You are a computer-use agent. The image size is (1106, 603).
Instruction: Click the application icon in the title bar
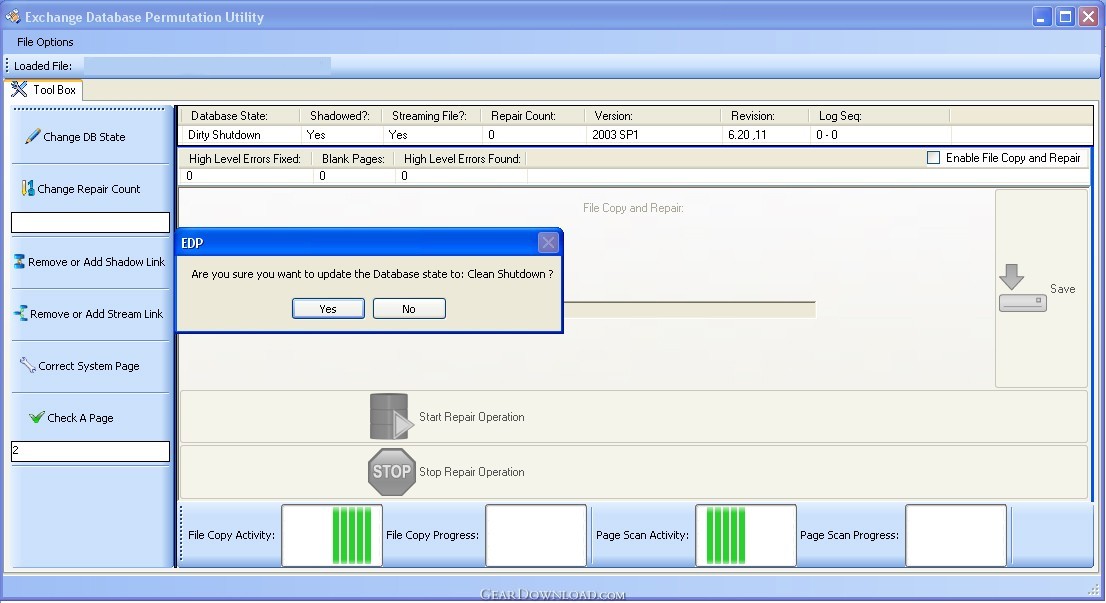pyautogui.click(x=13, y=16)
